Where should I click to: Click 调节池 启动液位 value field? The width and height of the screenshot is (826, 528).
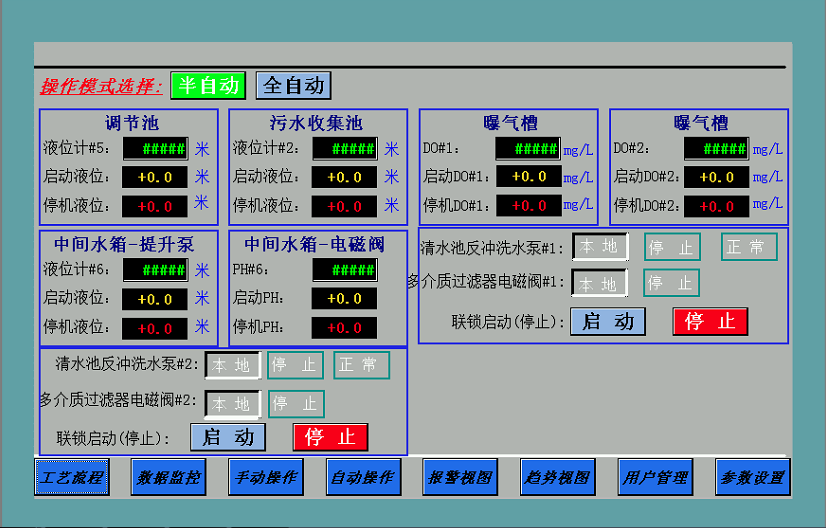155,177
